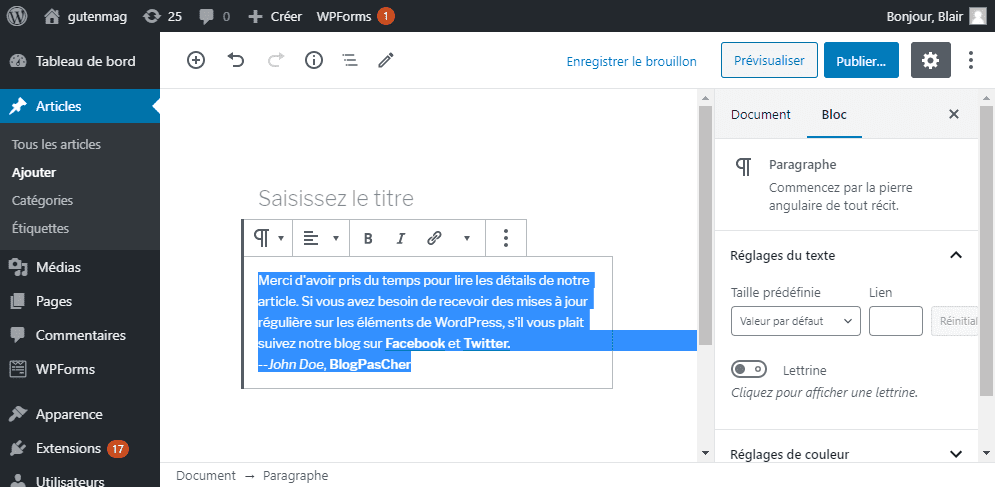Insert a link on selected text
Viewport: 995px width, 487px height.
(x=434, y=239)
